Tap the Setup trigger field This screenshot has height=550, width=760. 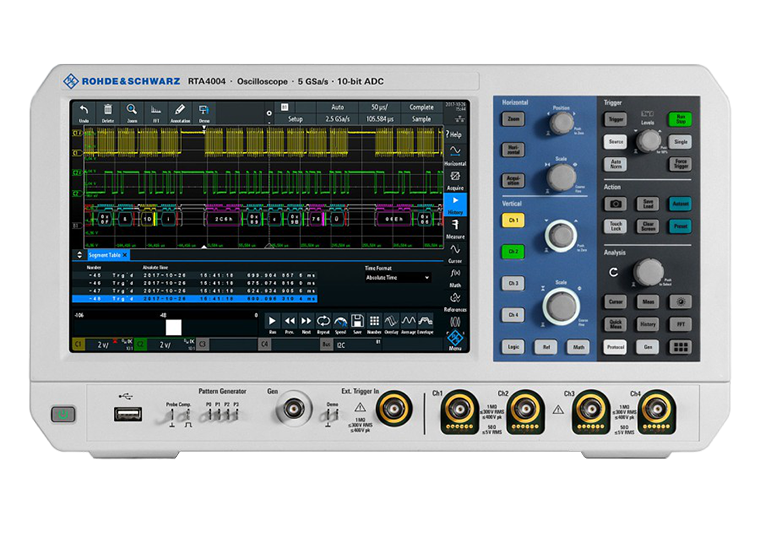pos(296,119)
